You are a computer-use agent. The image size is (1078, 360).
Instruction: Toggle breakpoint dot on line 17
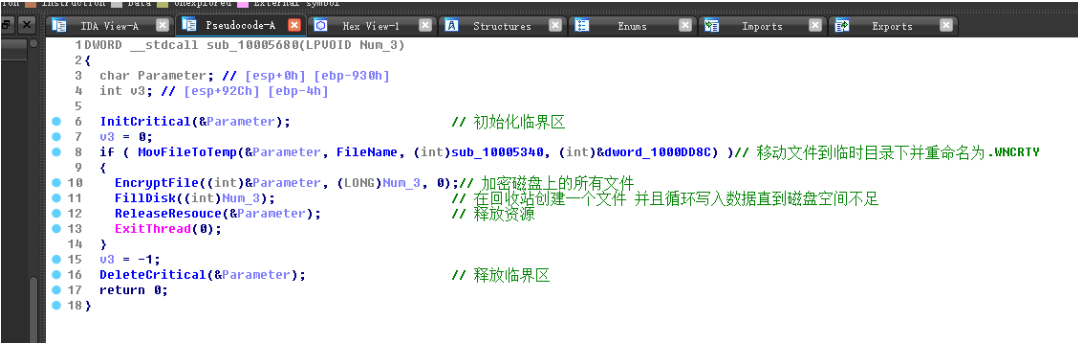point(56,289)
